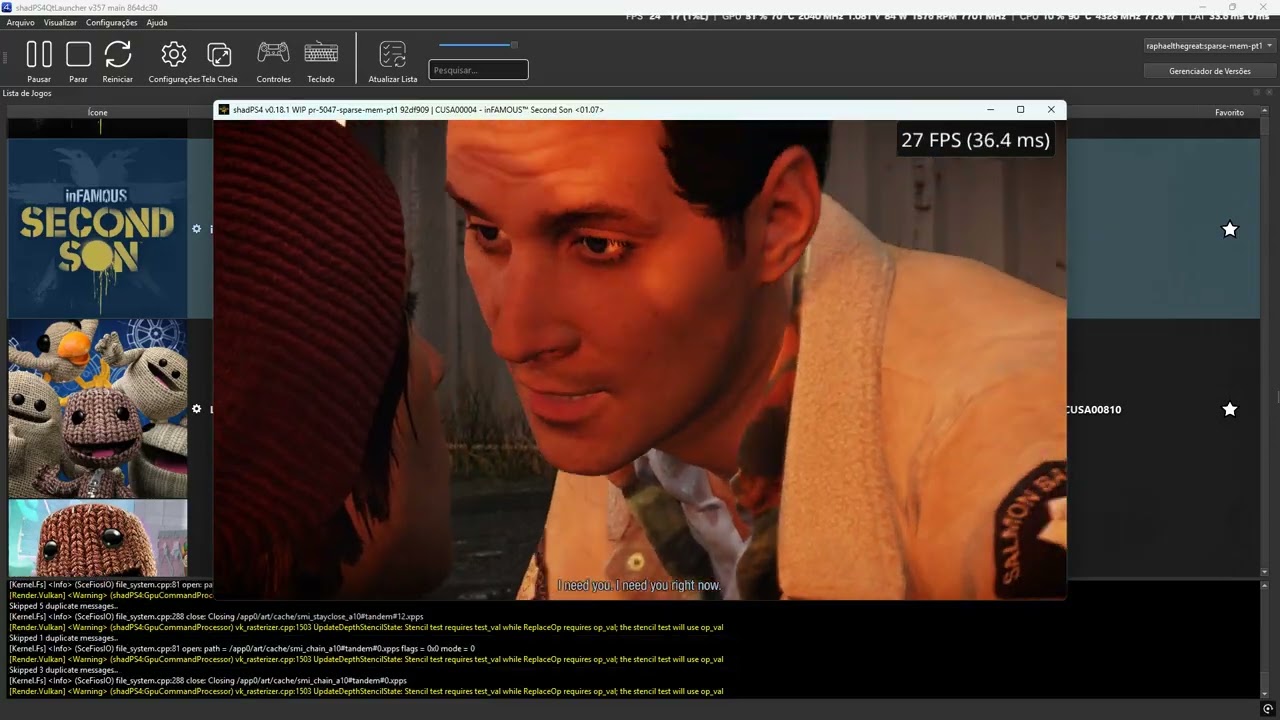Select the Sackboy close-up cover thumbnail
The image size is (1280, 720).
click(x=98, y=538)
